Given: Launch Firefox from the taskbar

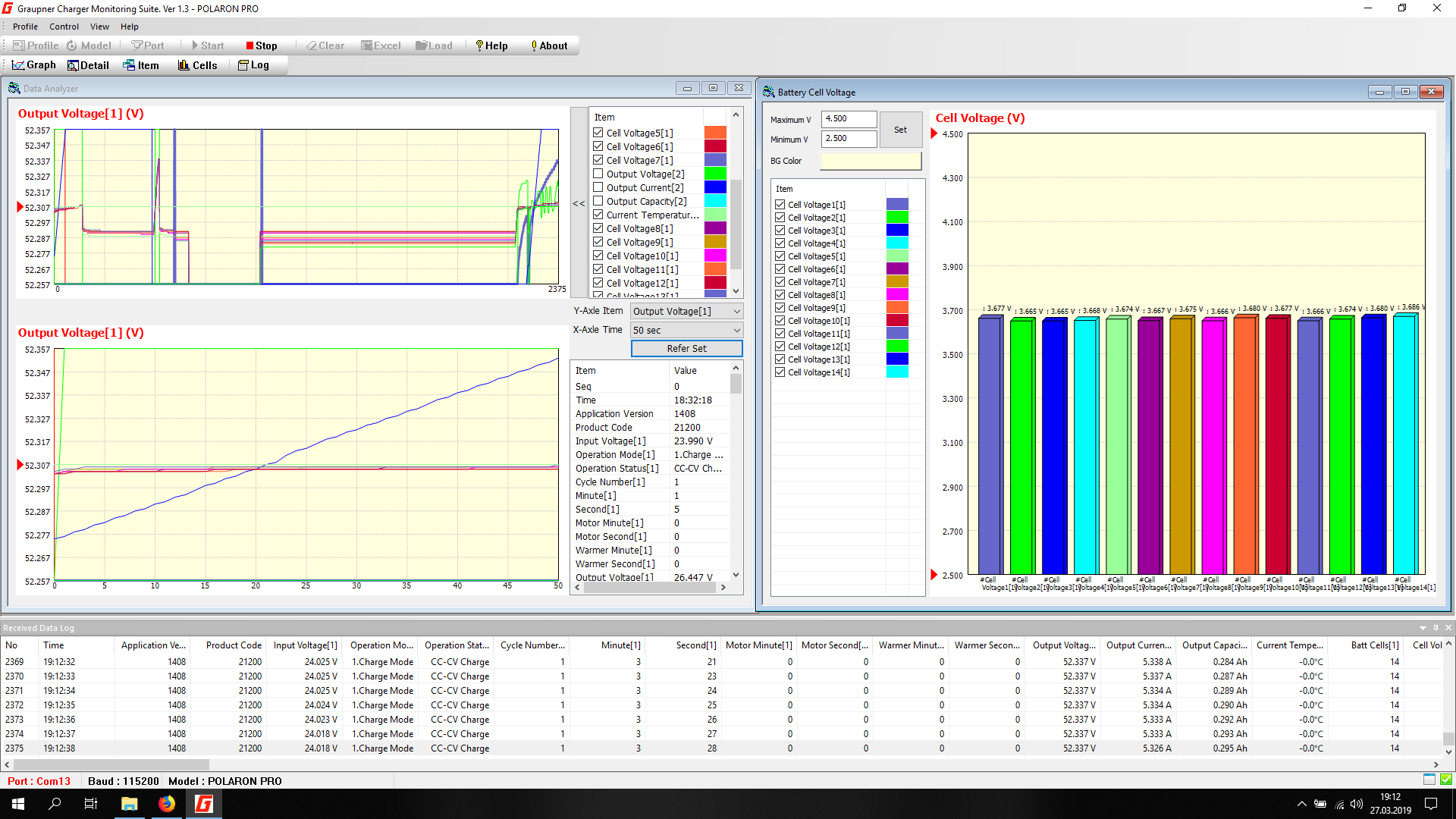Looking at the screenshot, I should click(x=166, y=804).
